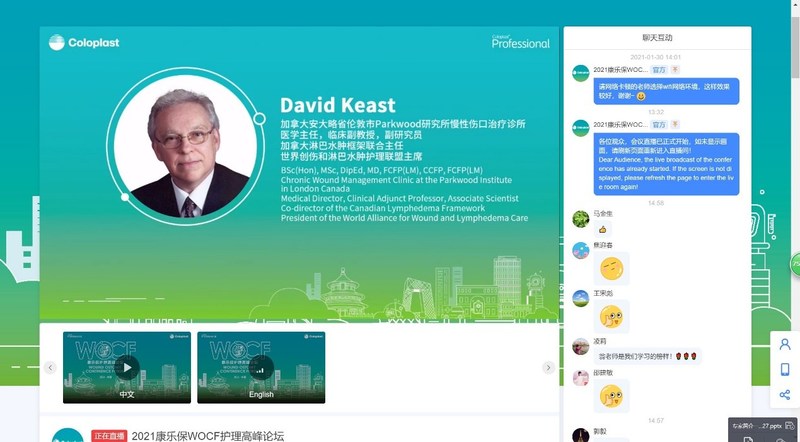Click the mobile phone icon in sidebar
The image size is (800, 442).
coord(785,369)
